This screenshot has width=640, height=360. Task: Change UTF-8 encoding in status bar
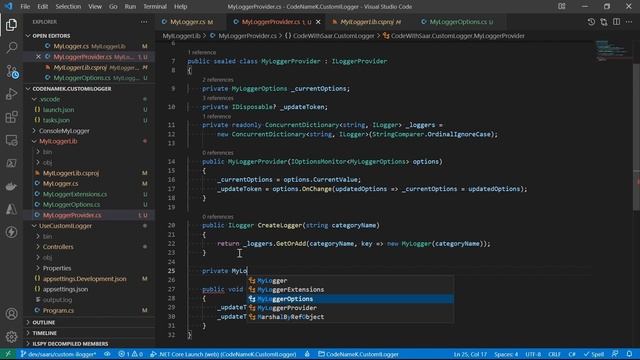[x=533, y=354]
